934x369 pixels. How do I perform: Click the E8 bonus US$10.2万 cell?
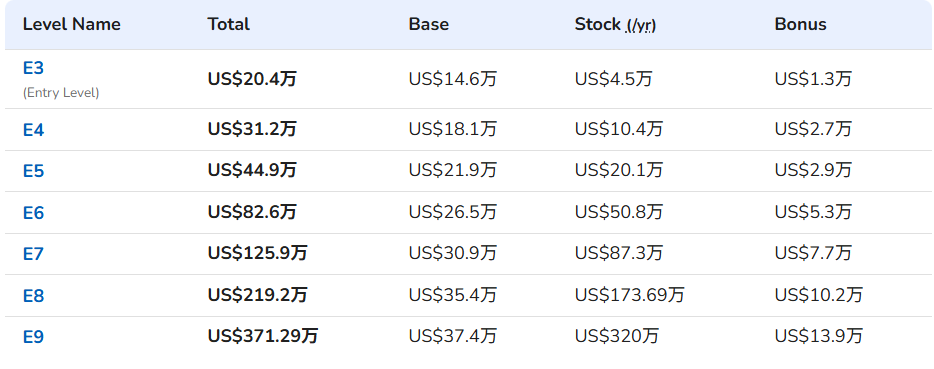(x=818, y=294)
